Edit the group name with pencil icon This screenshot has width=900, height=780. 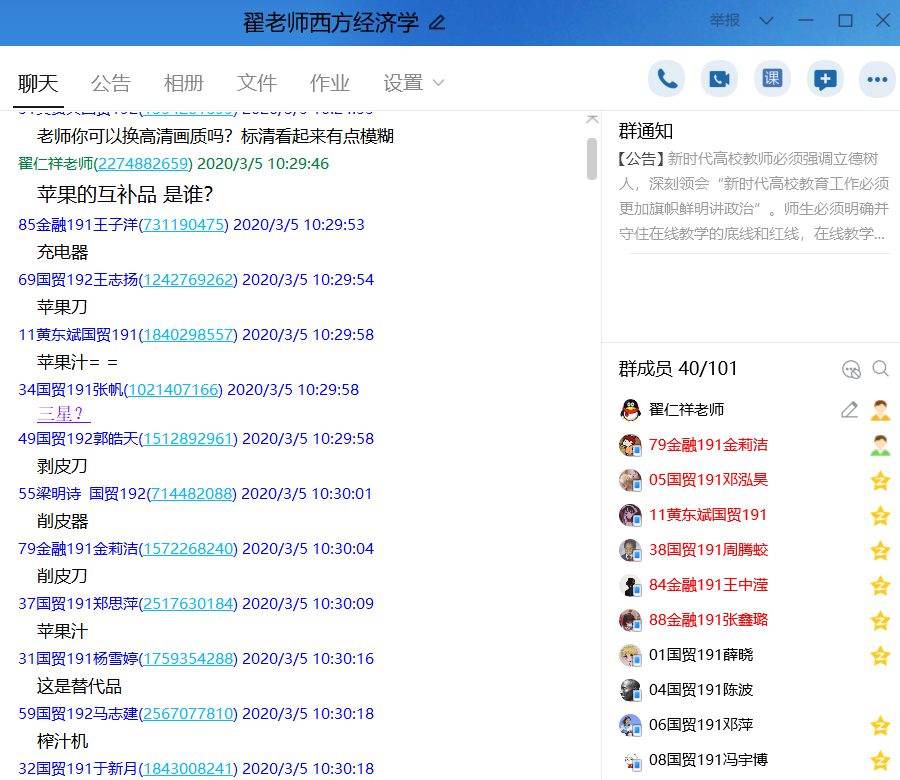[x=437, y=23]
